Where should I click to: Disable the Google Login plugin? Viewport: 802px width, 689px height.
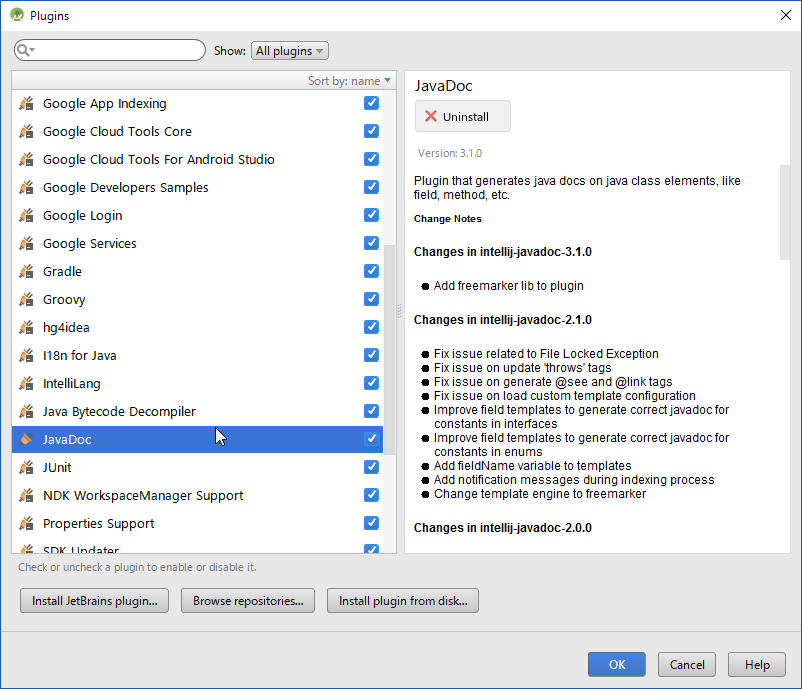pos(371,215)
